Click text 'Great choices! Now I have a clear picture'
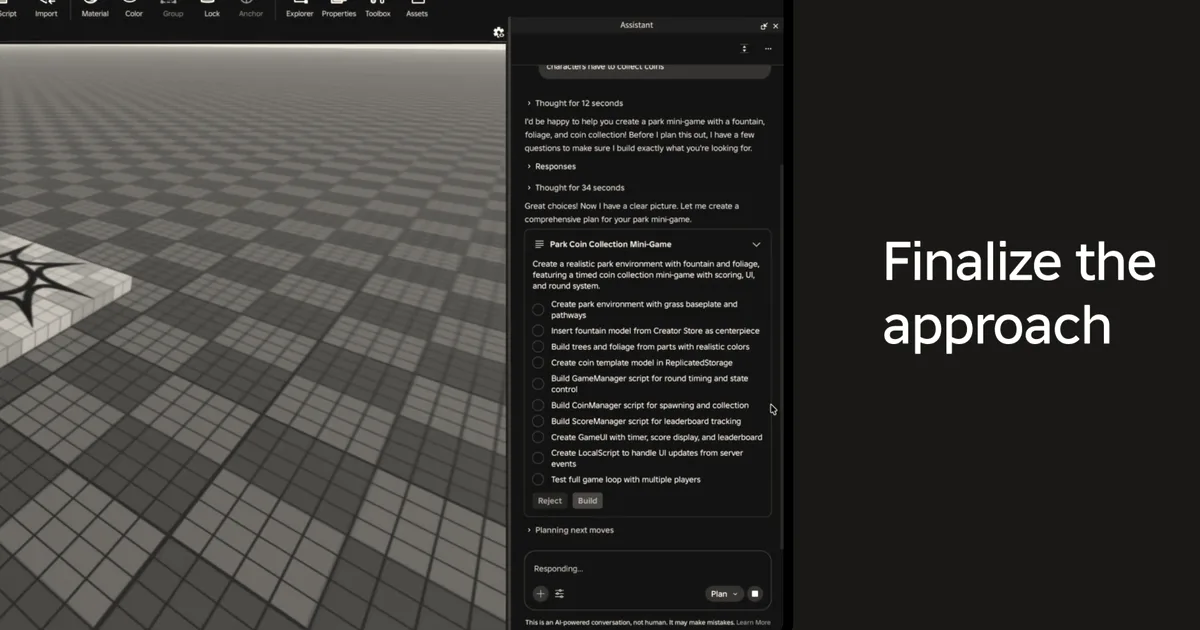The width and height of the screenshot is (1200, 630). 632,213
